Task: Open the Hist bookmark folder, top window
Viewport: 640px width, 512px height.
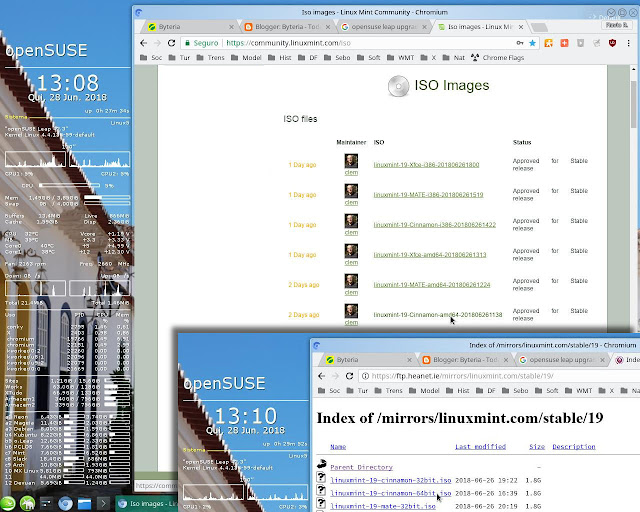Action: [280, 58]
